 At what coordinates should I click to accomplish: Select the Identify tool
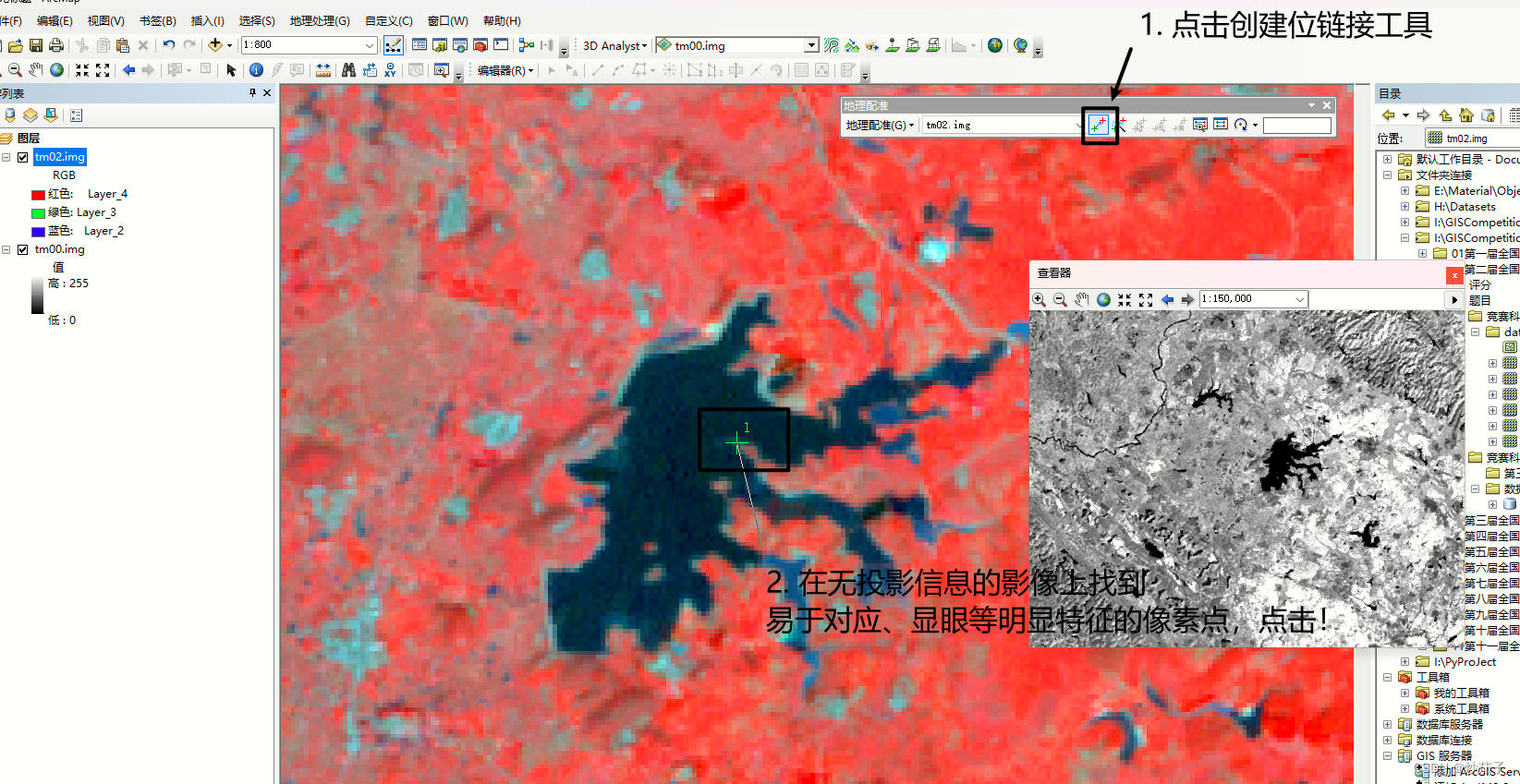pyautogui.click(x=256, y=70)
